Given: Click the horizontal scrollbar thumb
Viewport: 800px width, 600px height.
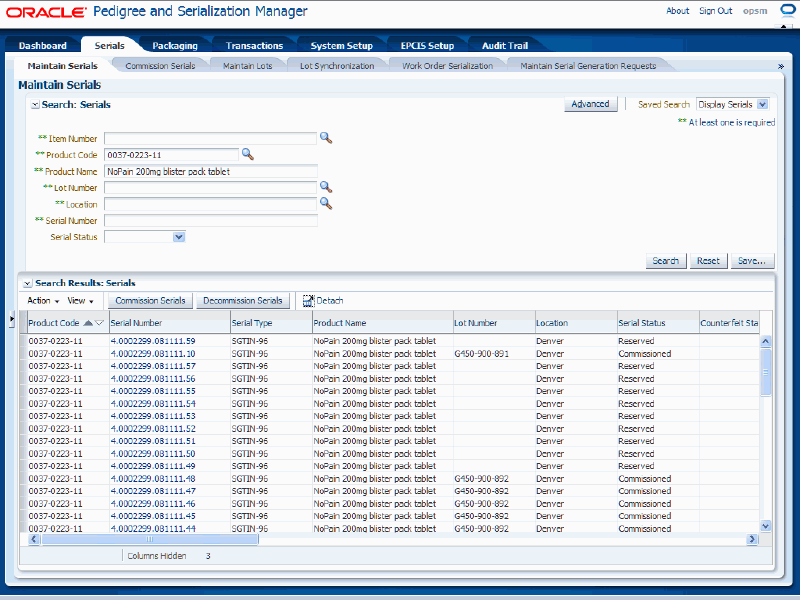Looking at the screenshot, I should click(x=149, y=539).
